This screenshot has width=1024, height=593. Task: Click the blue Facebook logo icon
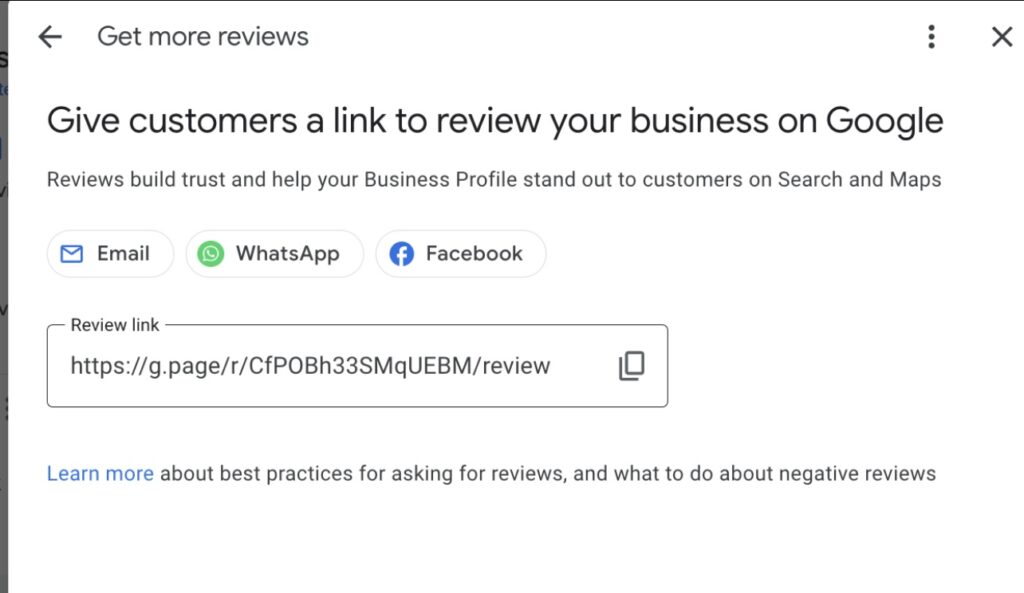point(401,254)
